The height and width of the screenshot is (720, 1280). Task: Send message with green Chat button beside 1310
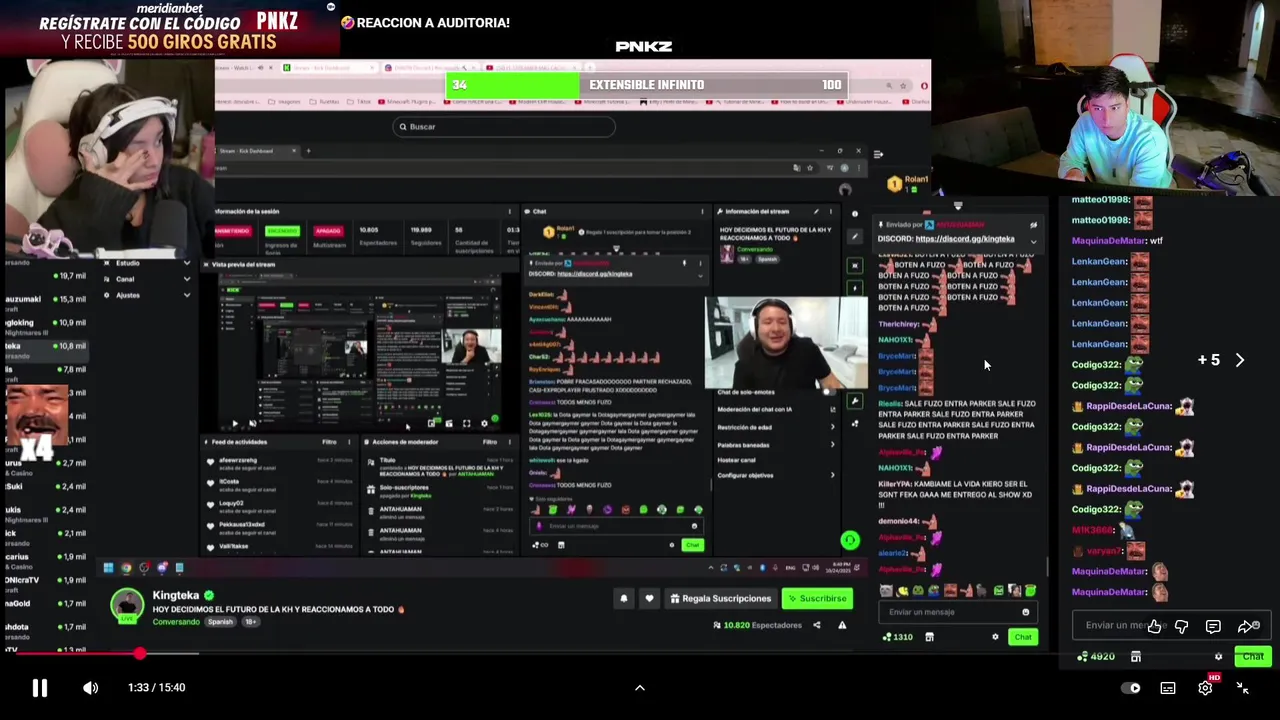(x=1022, y=637)
